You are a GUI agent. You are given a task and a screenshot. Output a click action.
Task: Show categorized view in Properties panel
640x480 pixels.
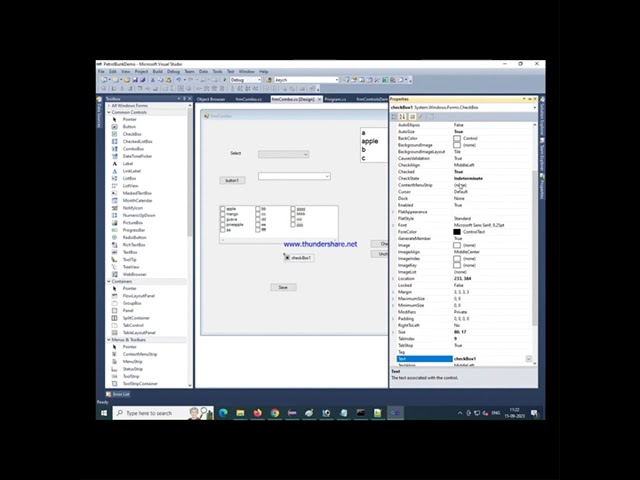click(394, 117)
